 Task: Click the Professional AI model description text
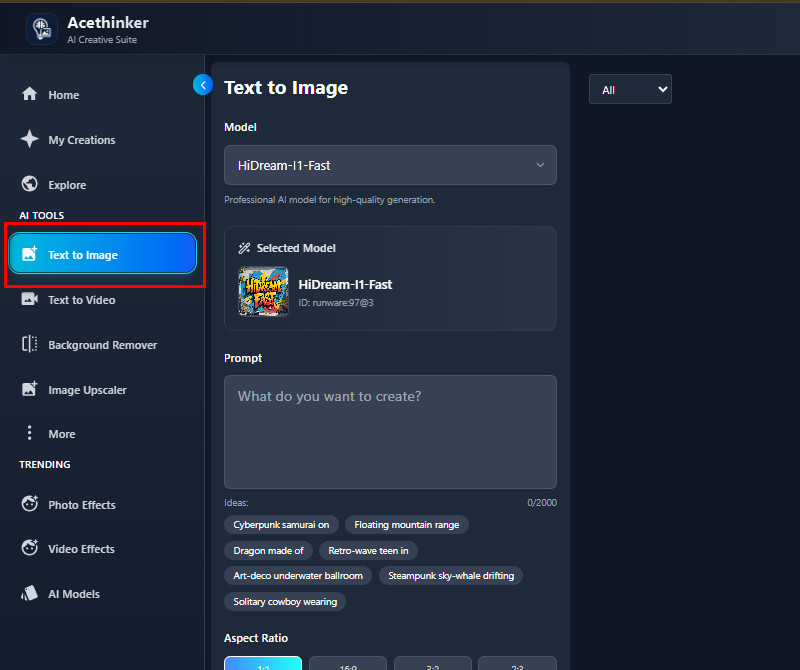pyautogui.click(x=330, y=200)
